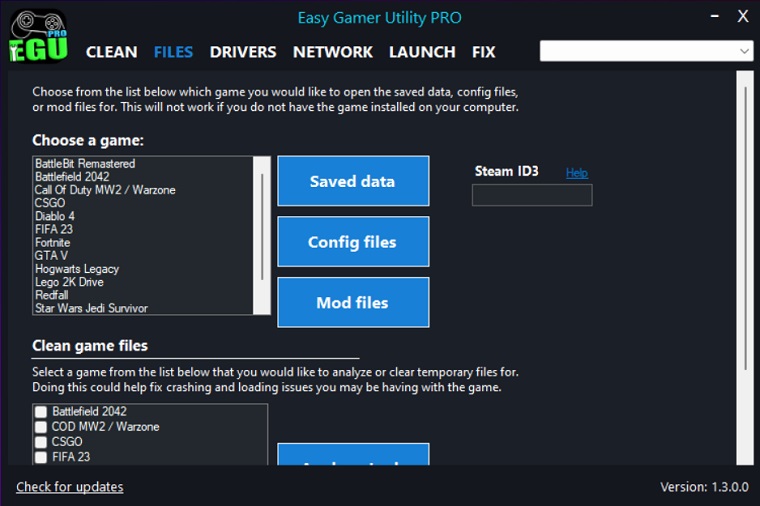
Task: Click the Saved data button
Action: [x=353, y=181]
